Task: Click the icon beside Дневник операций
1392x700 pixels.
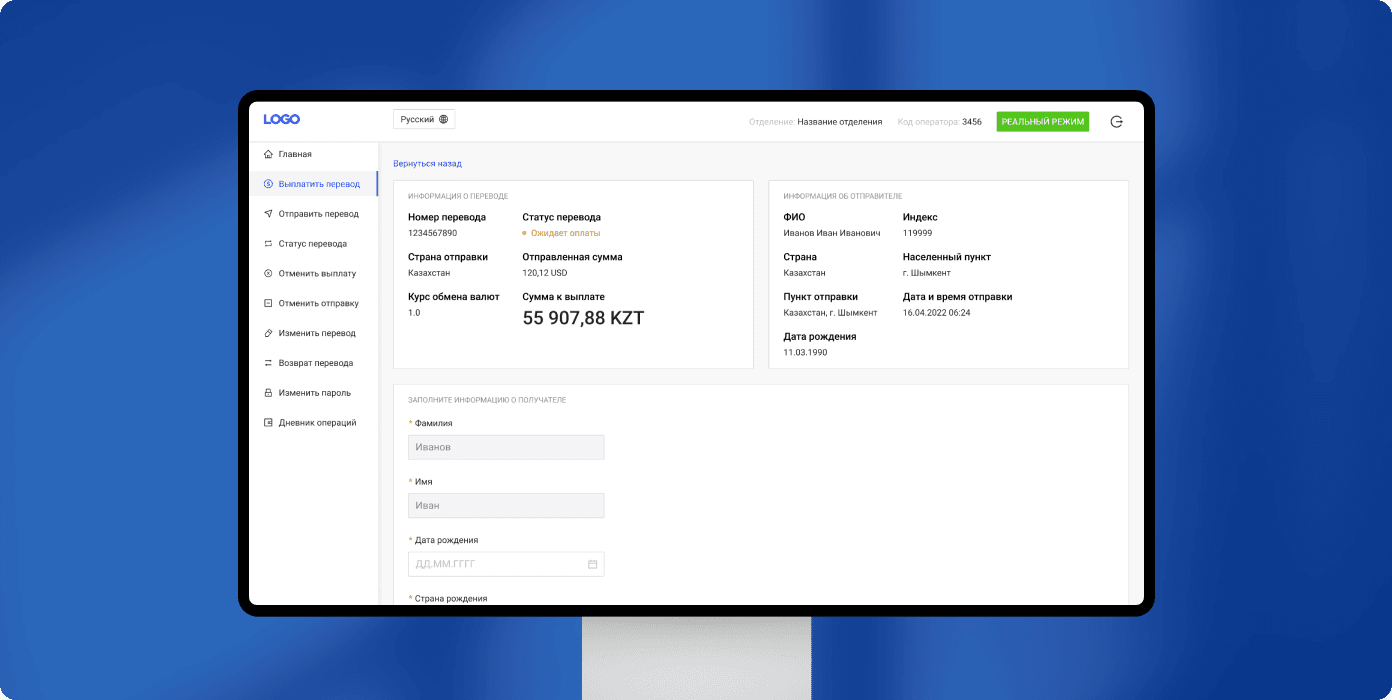Action: pos(268,423)
